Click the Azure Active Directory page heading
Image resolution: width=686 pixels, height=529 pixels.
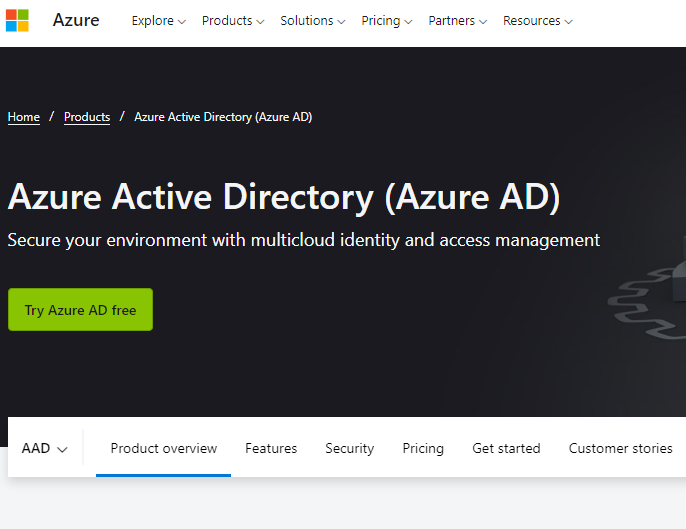point(284,197)
